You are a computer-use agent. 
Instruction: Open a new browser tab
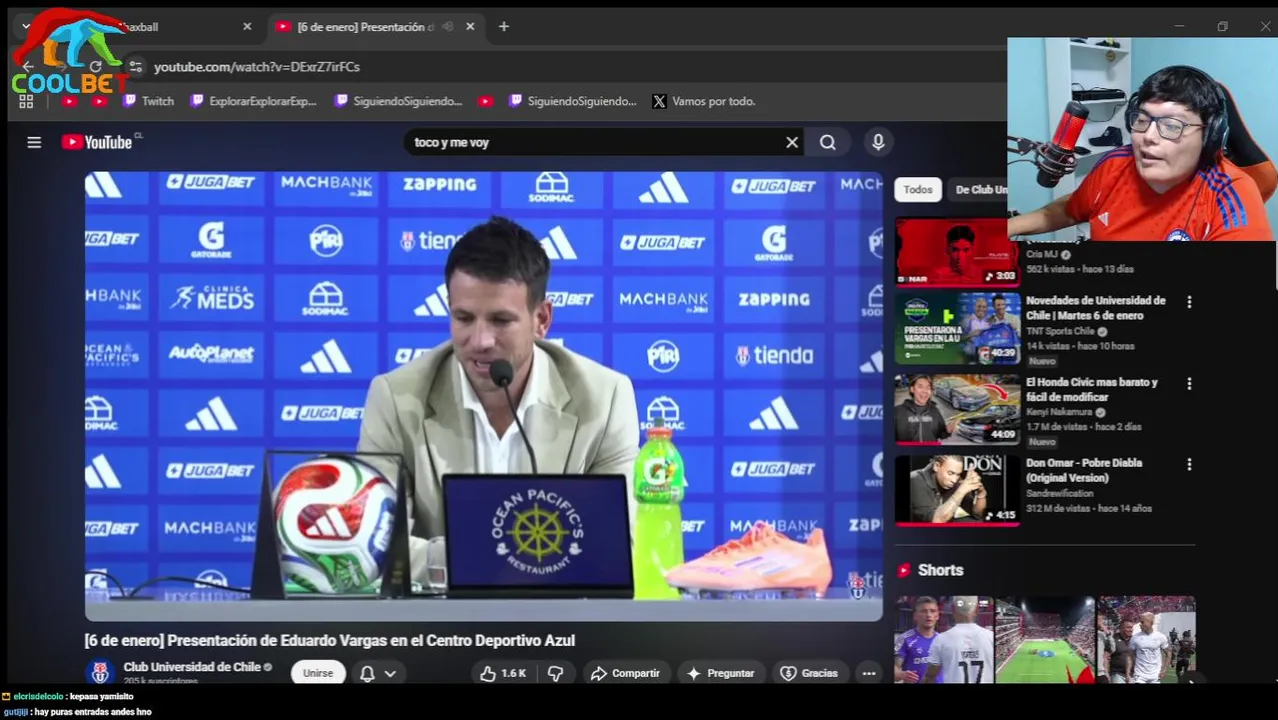(504, 27)
